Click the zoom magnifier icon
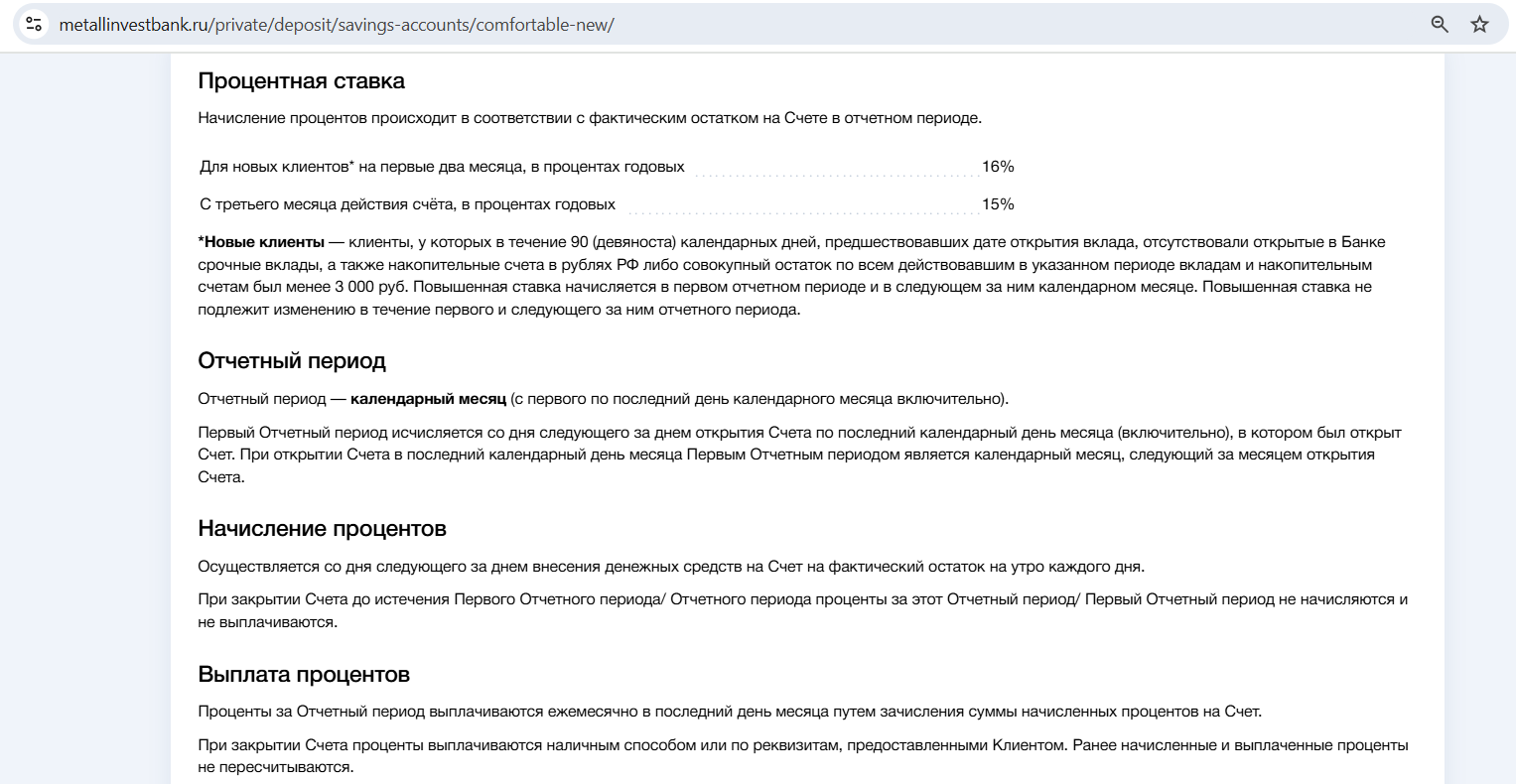The width and height of the screenshot is (1516, 784). 1440,25
